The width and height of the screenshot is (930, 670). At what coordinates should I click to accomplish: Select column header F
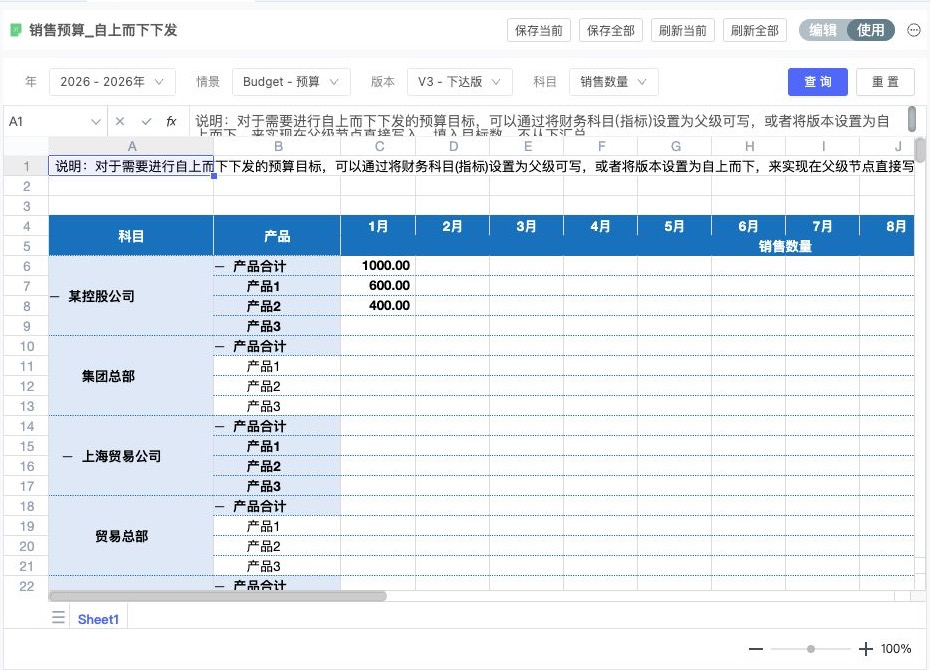[601, 146]
